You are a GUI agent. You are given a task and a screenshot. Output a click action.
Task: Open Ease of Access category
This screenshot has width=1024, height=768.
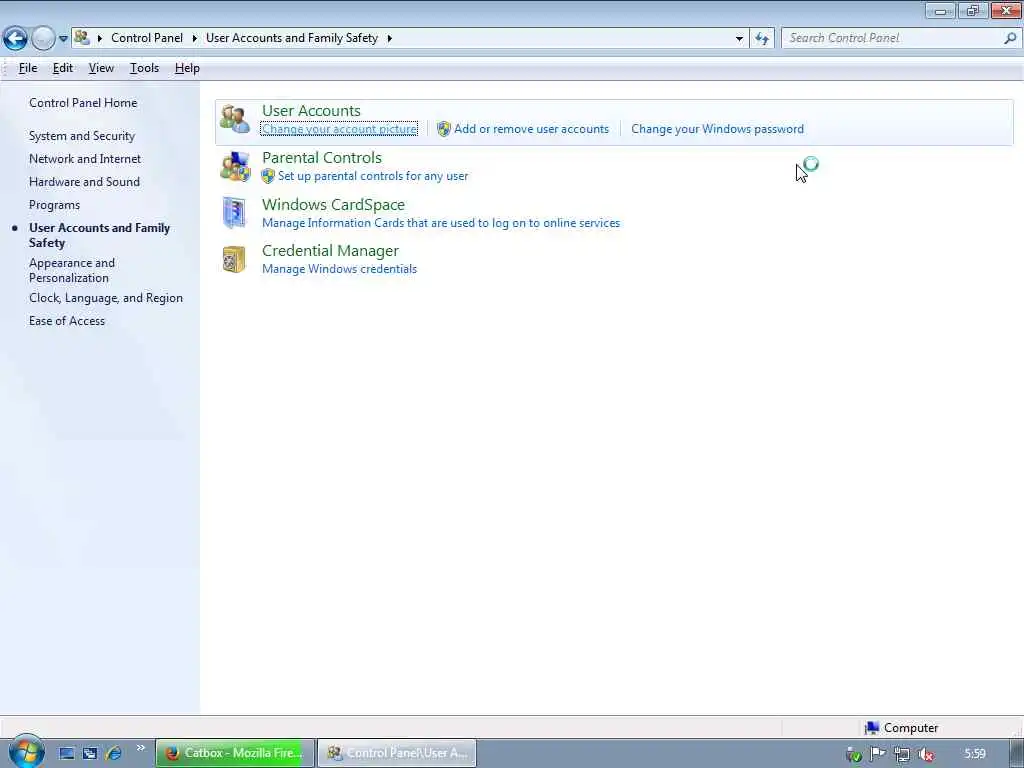pyautogui.click(x=67, y=321)
